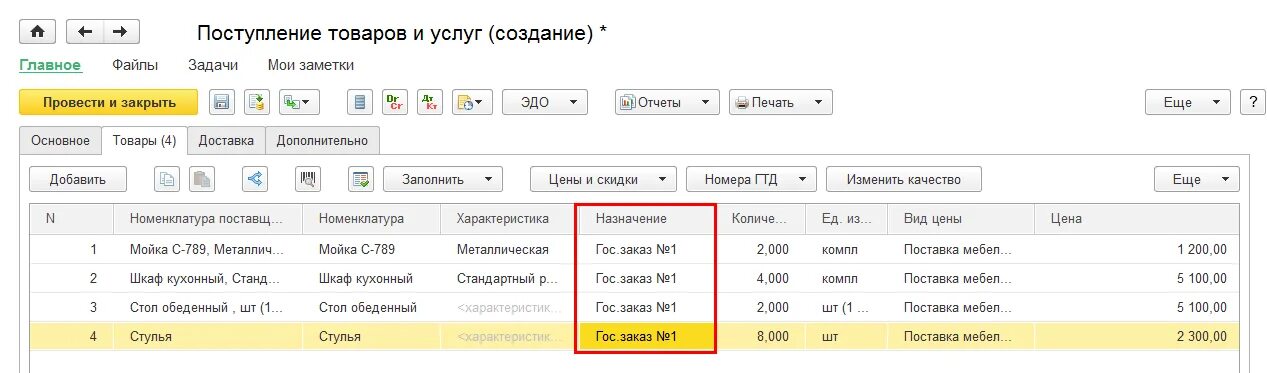This screenshot has width=1267, height=373.
Task: Expand Цены и скидки menu
Action: 603,179
